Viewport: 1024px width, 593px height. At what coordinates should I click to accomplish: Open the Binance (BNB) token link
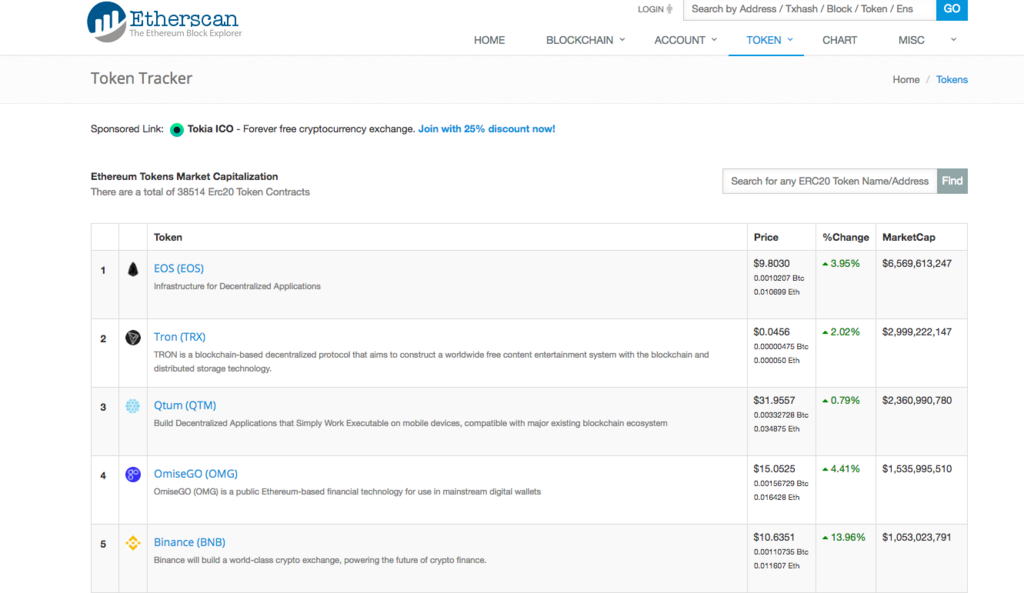click(x=189, y=542)
